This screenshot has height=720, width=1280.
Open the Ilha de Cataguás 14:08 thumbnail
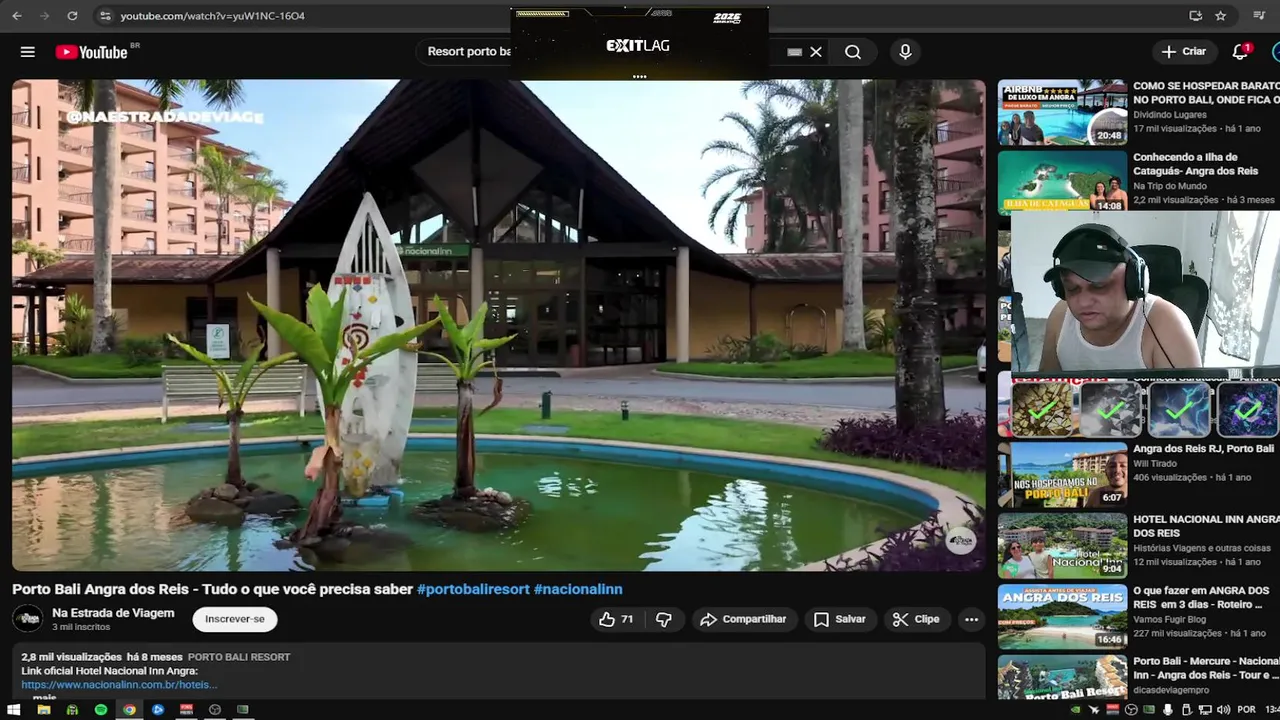1062,182
